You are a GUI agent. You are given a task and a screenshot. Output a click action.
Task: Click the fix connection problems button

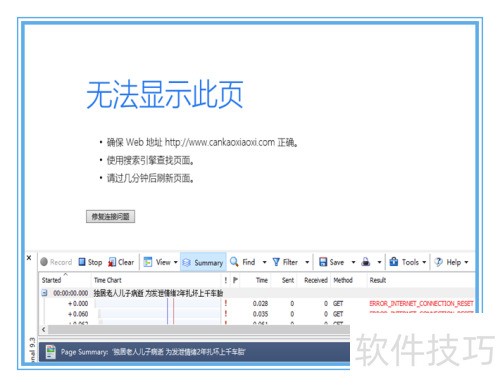click(x=110, y=217)
